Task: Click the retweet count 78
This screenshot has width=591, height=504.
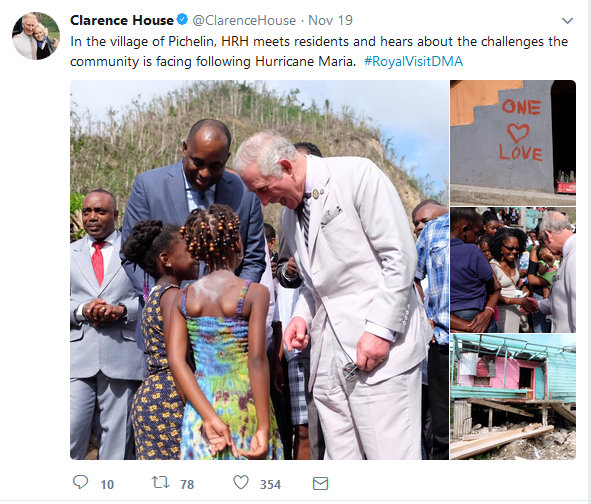Action: tap(187, 484)
